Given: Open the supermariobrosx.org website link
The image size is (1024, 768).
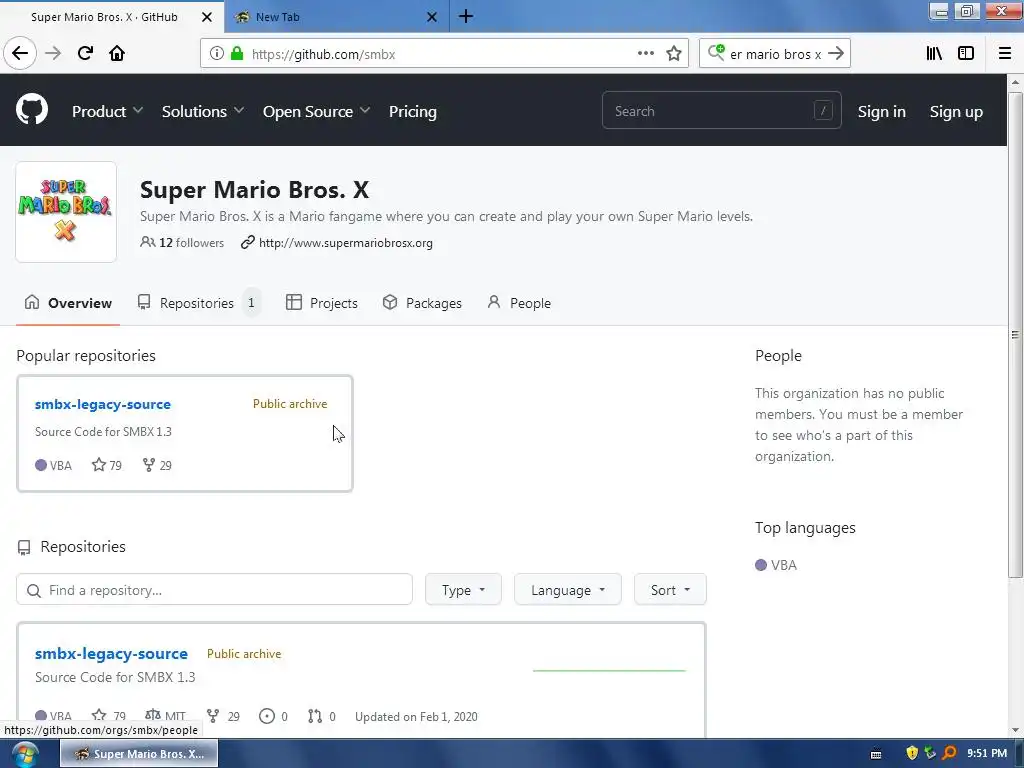Looking at the screenshot, I should point(345,243).
